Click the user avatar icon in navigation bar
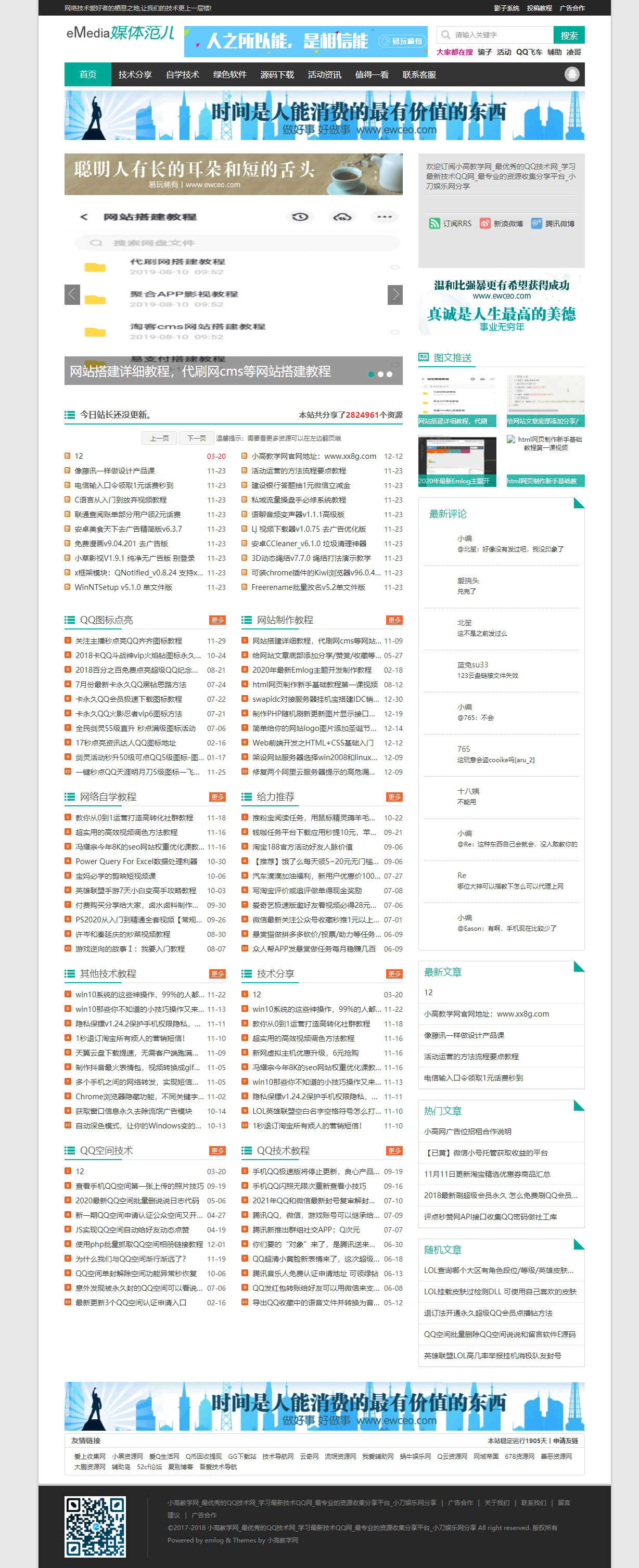Screen dimensions: 639x1568 571,74
